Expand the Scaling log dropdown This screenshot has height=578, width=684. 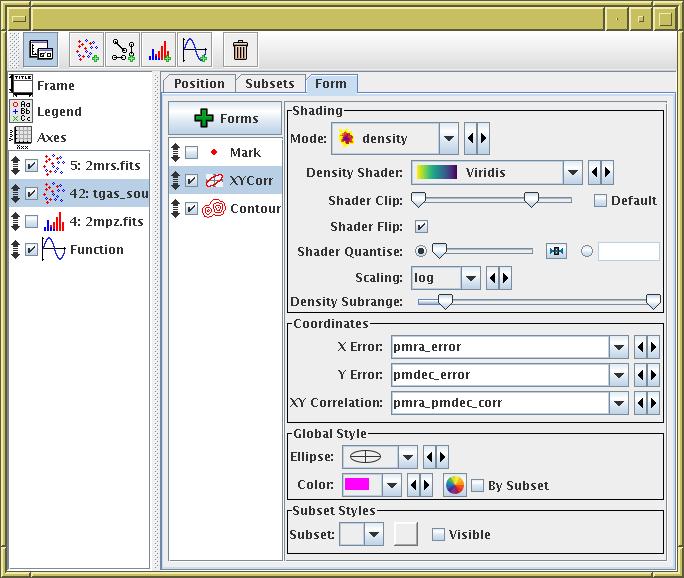[471, 277]
